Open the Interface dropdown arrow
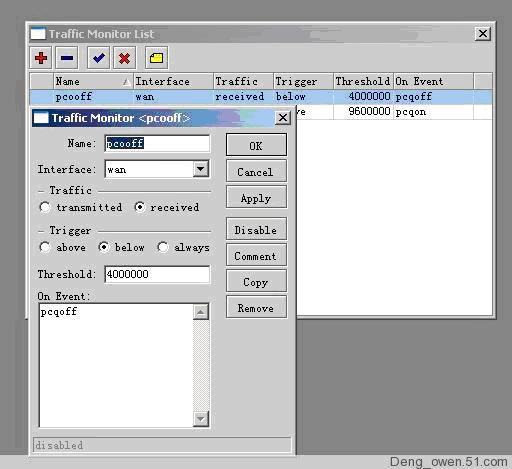 coord(201,169)
